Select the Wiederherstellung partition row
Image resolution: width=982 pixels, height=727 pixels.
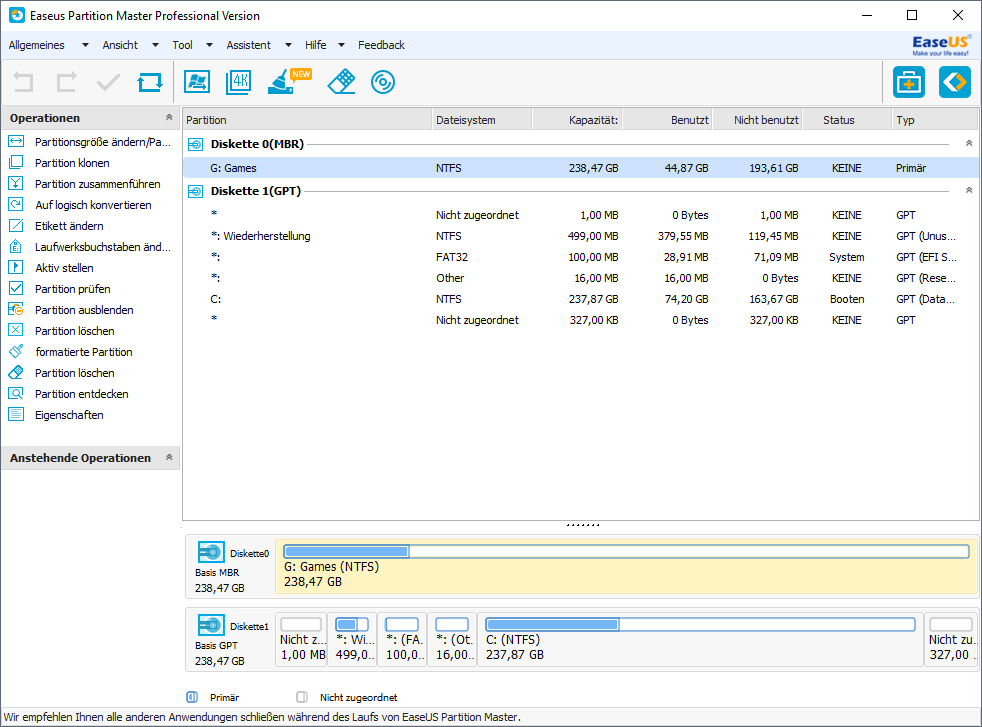click(581, 236)
